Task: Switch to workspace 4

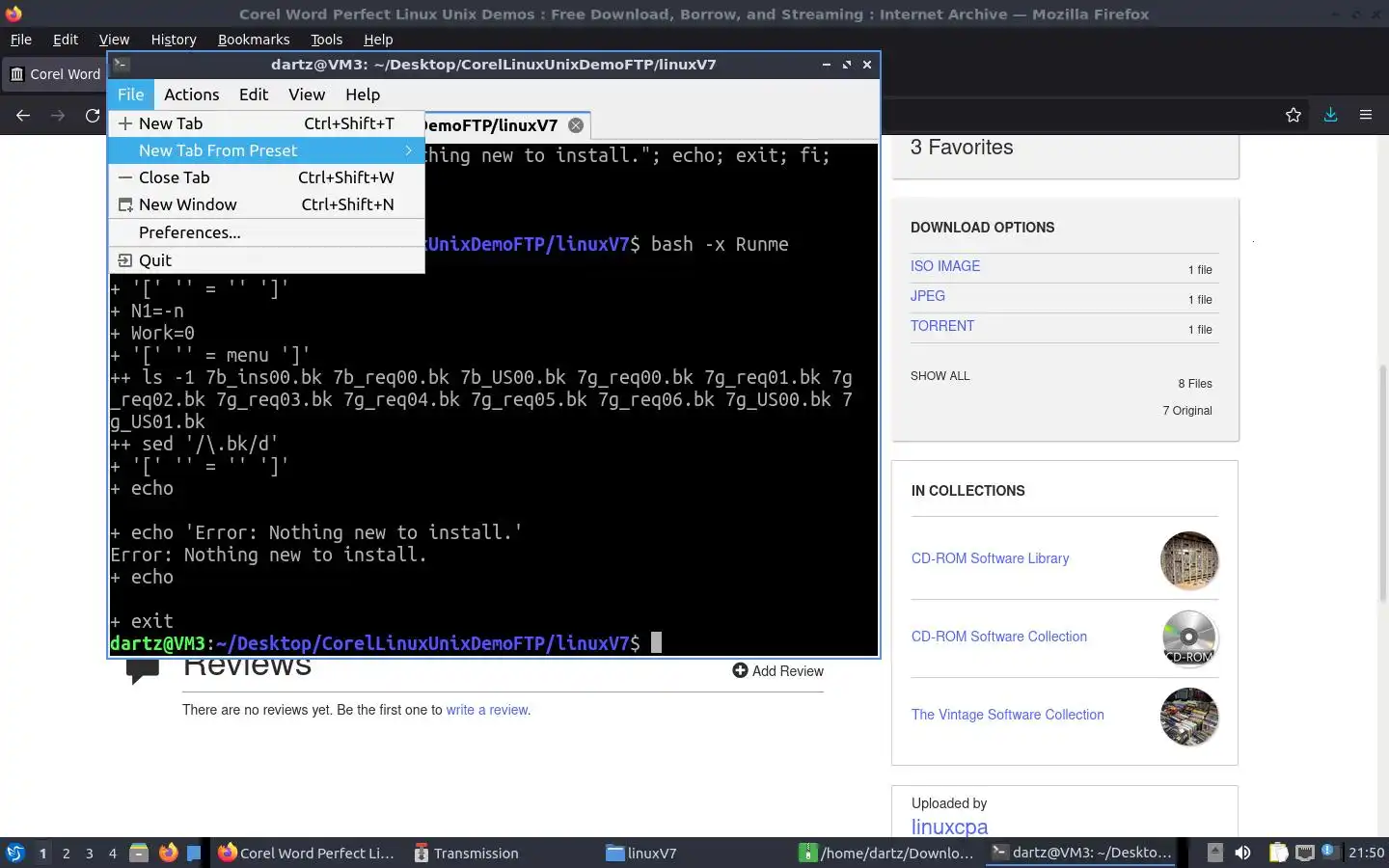Action: click(x=113, y=854)
